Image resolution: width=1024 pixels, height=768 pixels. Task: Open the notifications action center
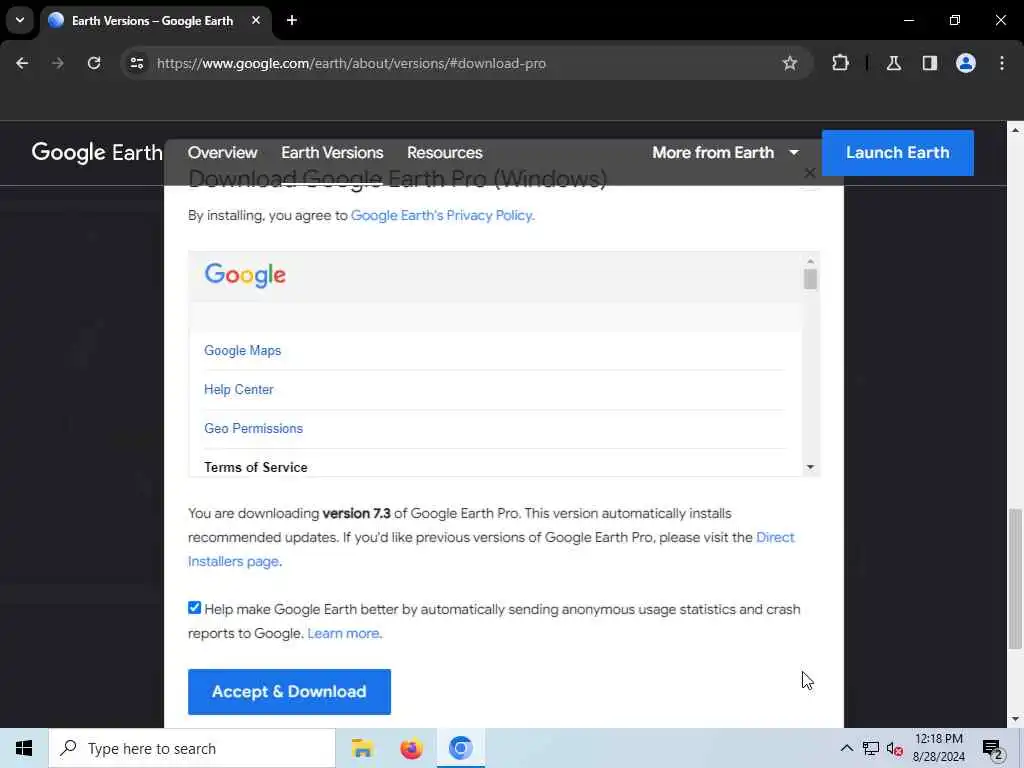click(993, 749)
